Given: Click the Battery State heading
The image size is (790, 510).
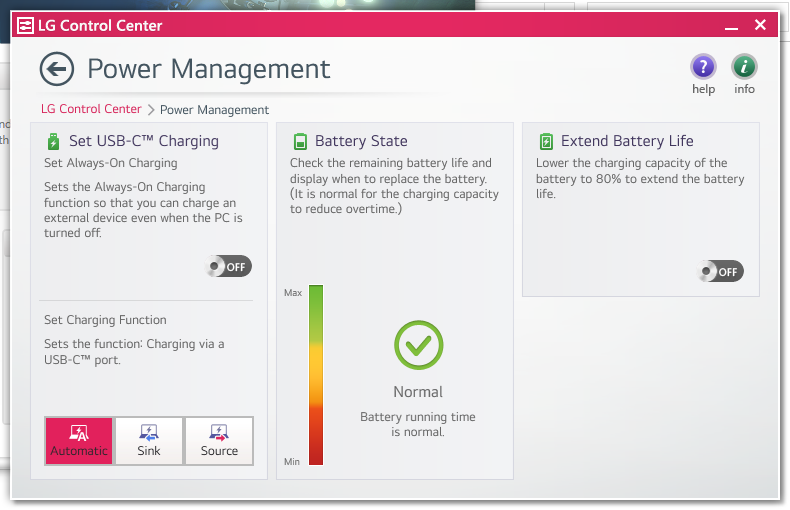Looking at the screenshot, I should tap(361, 141).
